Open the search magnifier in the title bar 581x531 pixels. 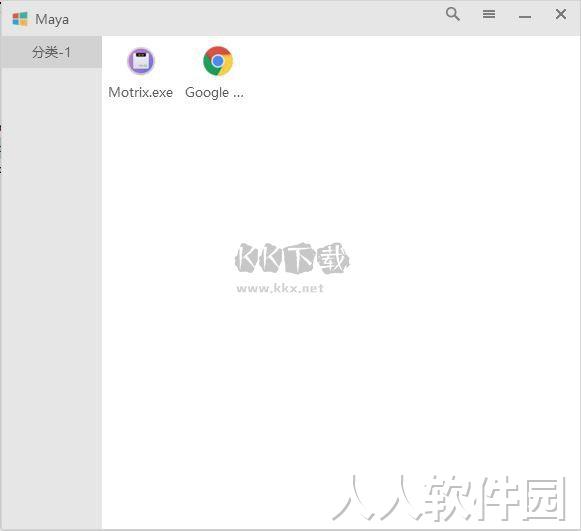coord(453,14)
